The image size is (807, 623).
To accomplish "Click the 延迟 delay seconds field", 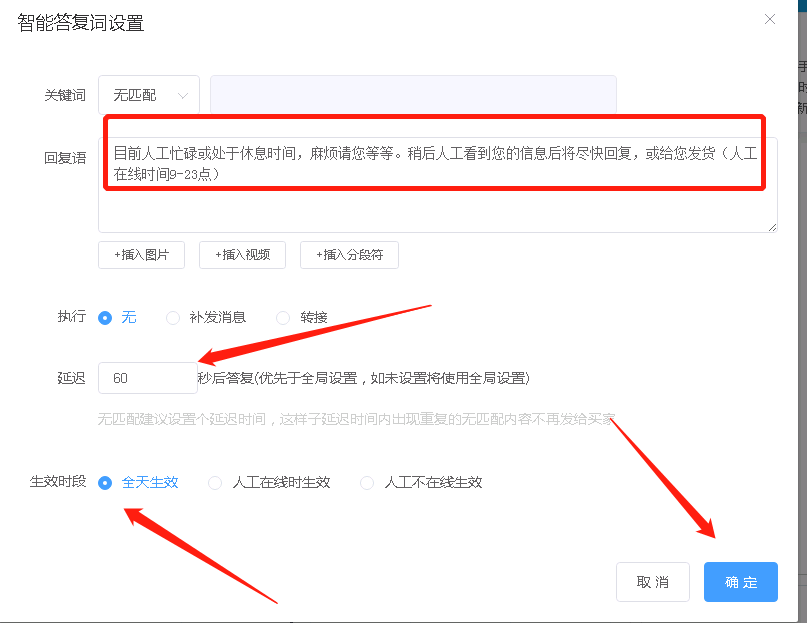I will pos(148,378).
